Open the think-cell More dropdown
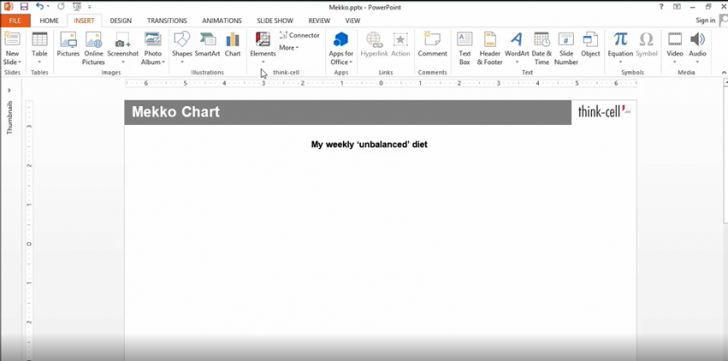 289,47
